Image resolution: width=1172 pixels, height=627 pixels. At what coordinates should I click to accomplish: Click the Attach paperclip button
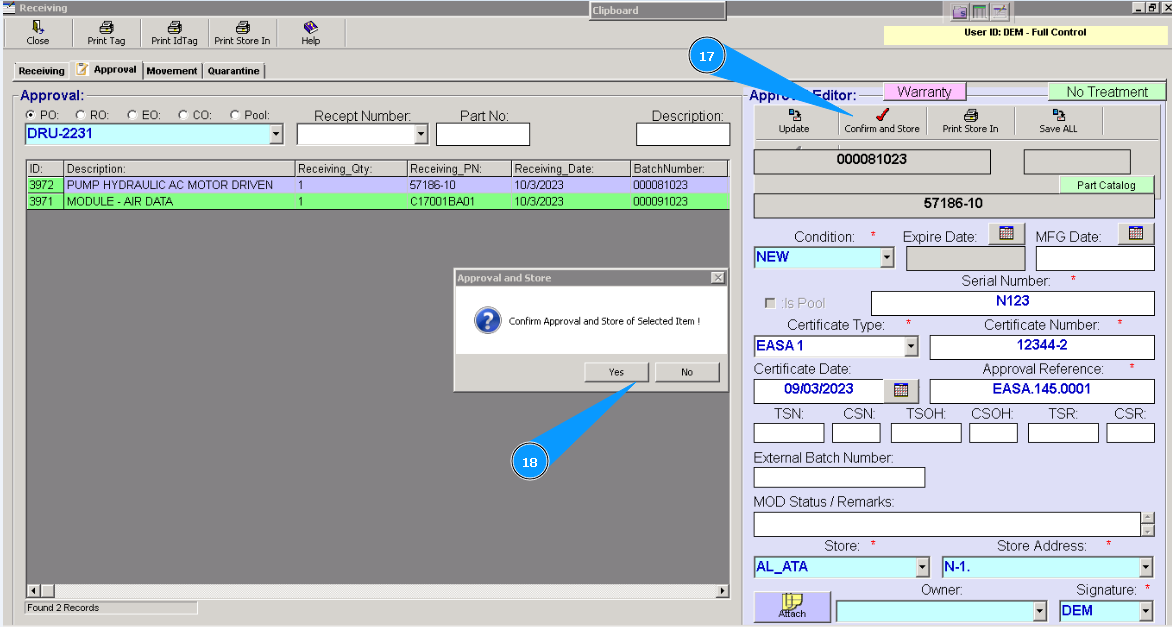pyautogui.click(x=792, y=606)
